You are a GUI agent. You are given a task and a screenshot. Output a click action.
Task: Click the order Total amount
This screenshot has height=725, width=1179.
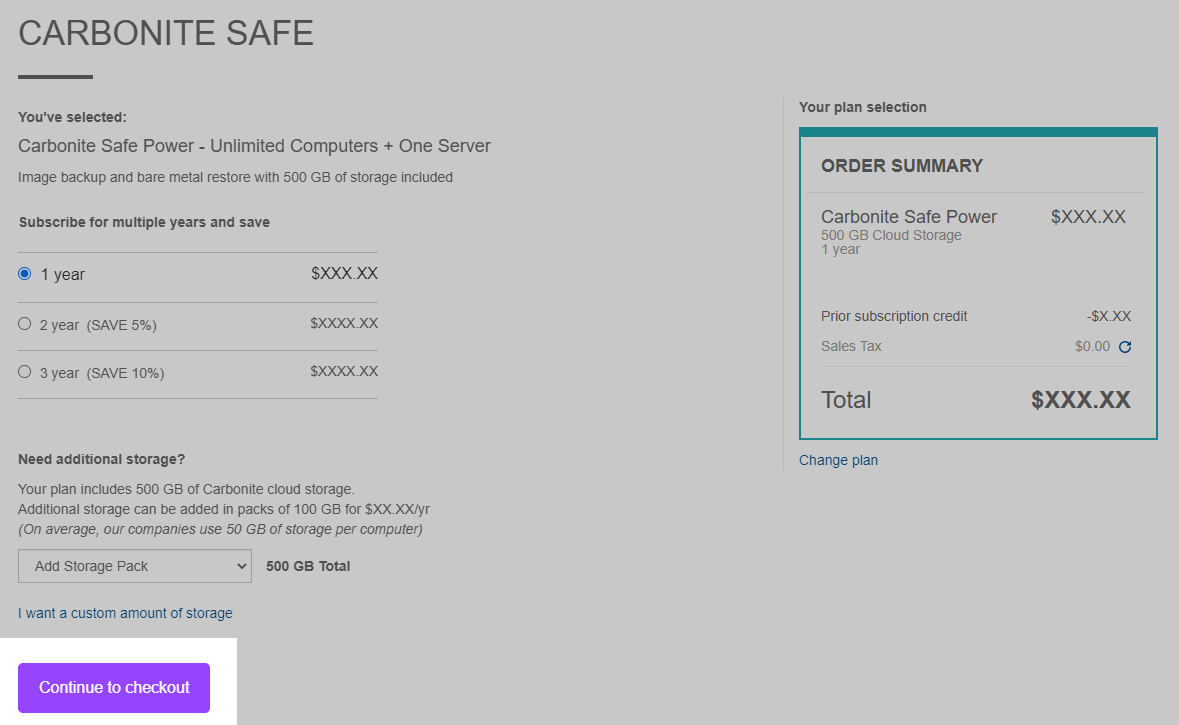coord(1081,400)
